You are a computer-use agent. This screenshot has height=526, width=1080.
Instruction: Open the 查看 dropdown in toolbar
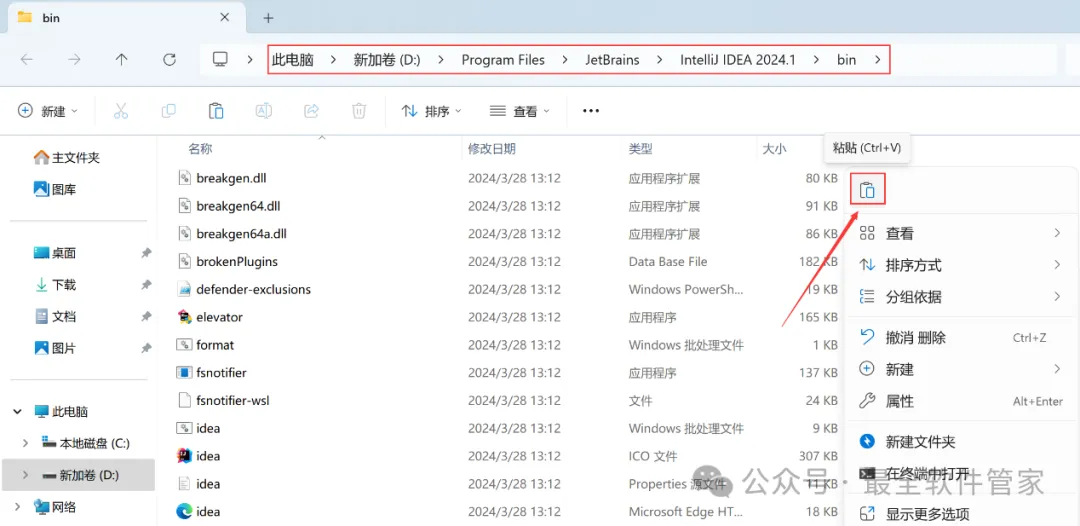(519, 111)
